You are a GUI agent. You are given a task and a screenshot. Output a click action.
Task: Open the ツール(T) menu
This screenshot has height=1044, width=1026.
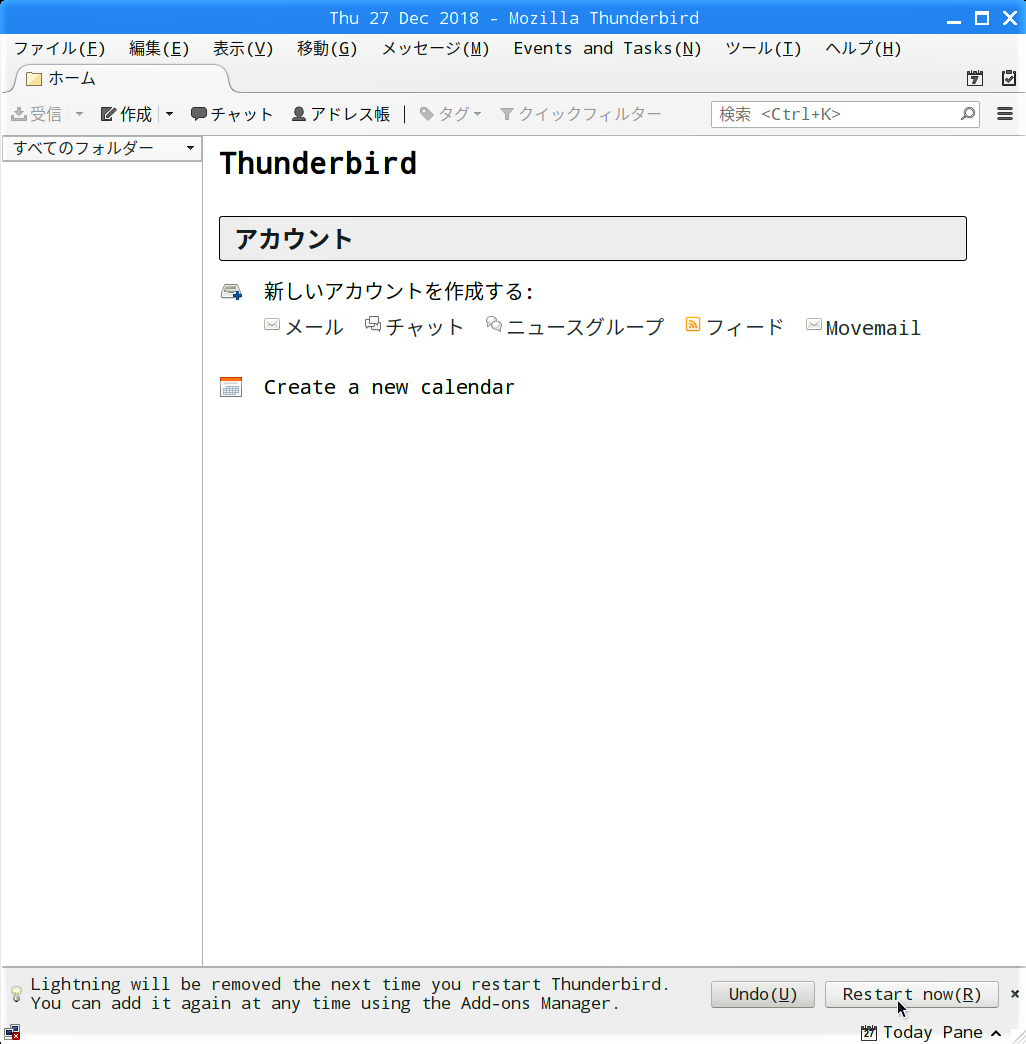tap(763, 49)
